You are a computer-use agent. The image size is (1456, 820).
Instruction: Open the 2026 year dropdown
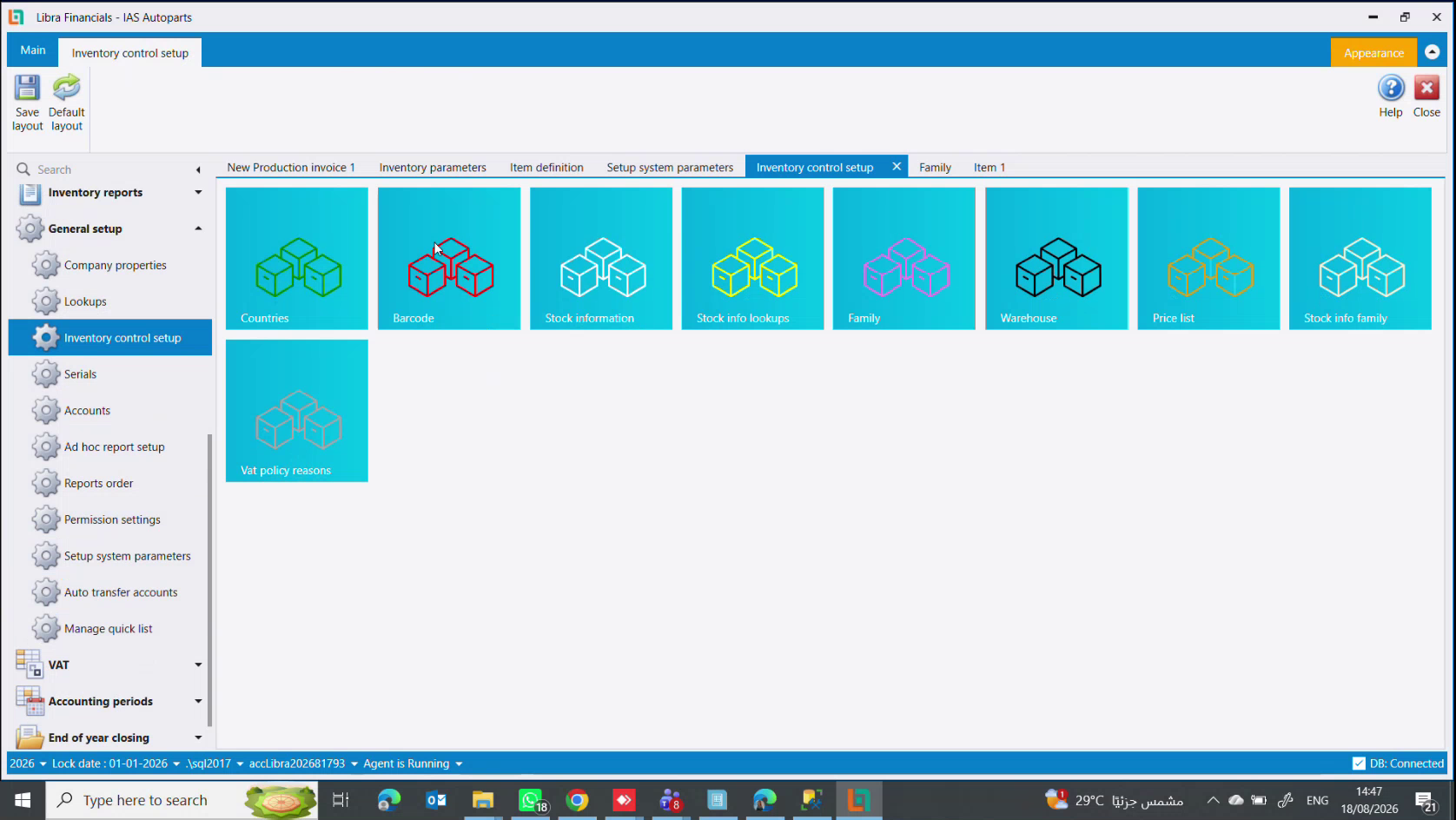click(28, 764)
